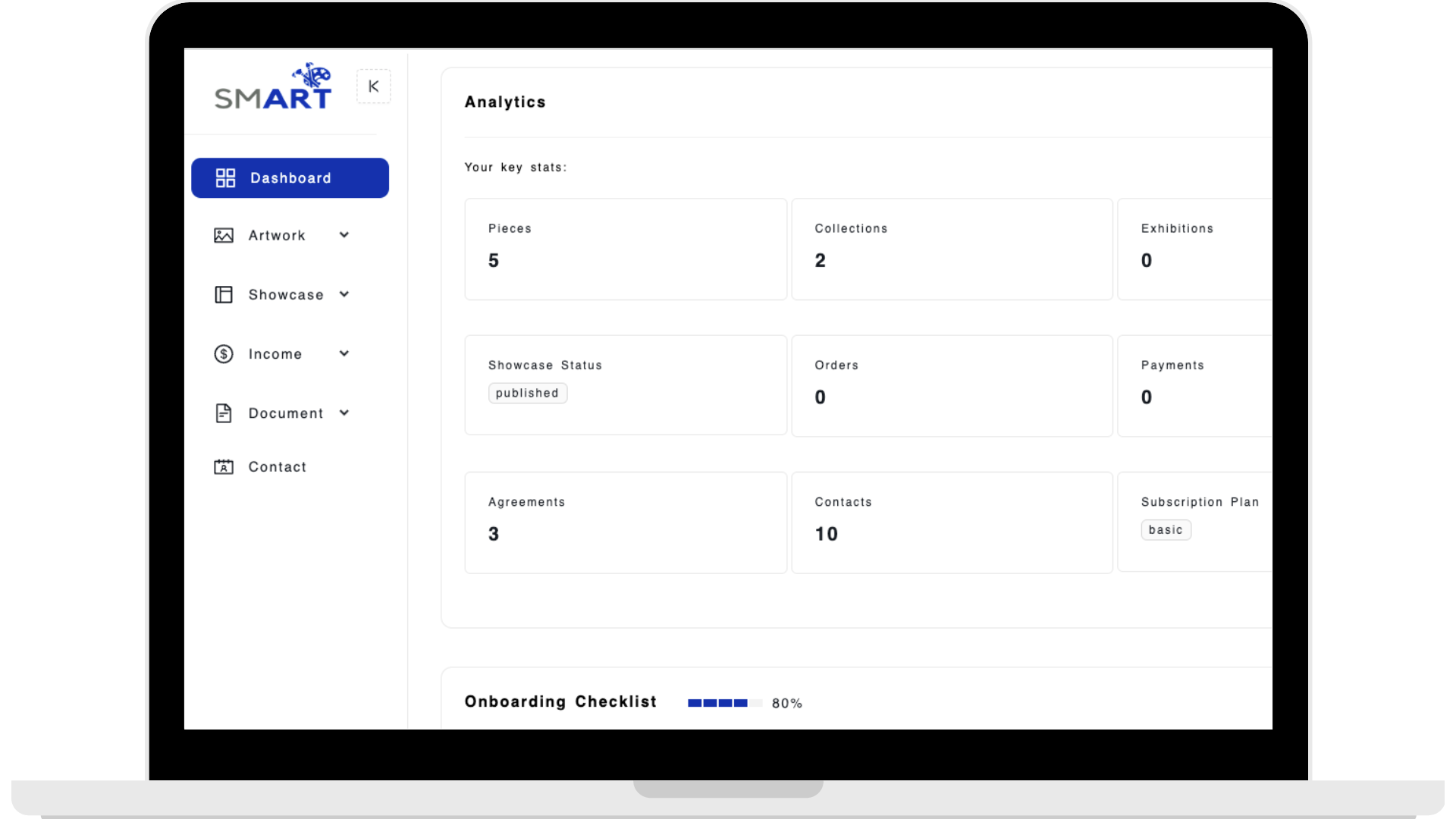
Task: Collapse sidebar with the arrow icon
Action: pos(373,86)
